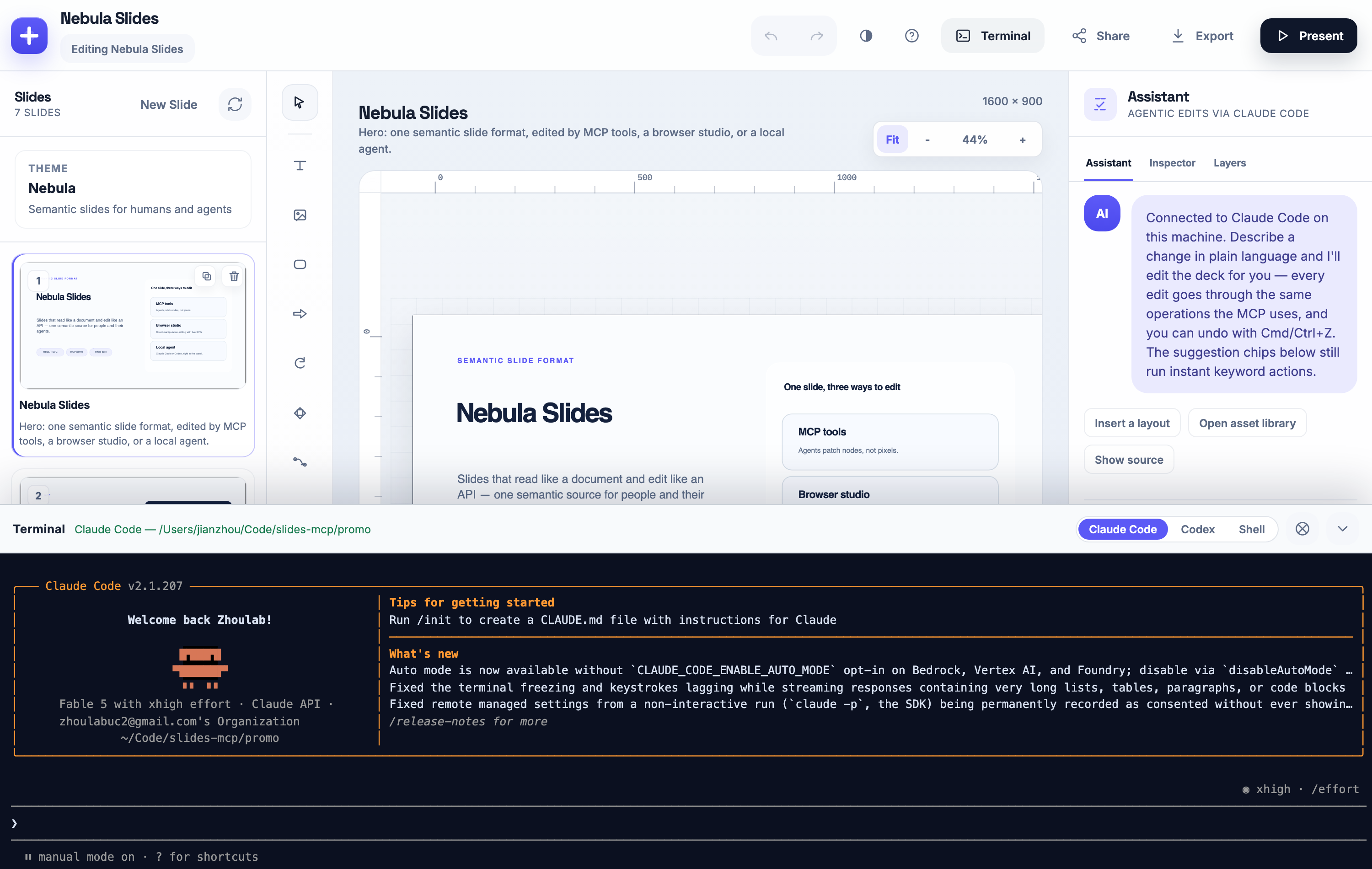Click the 1600 × 900 dimension label
Viewport: 1372px width, 869px height.
coord(1012,101)
